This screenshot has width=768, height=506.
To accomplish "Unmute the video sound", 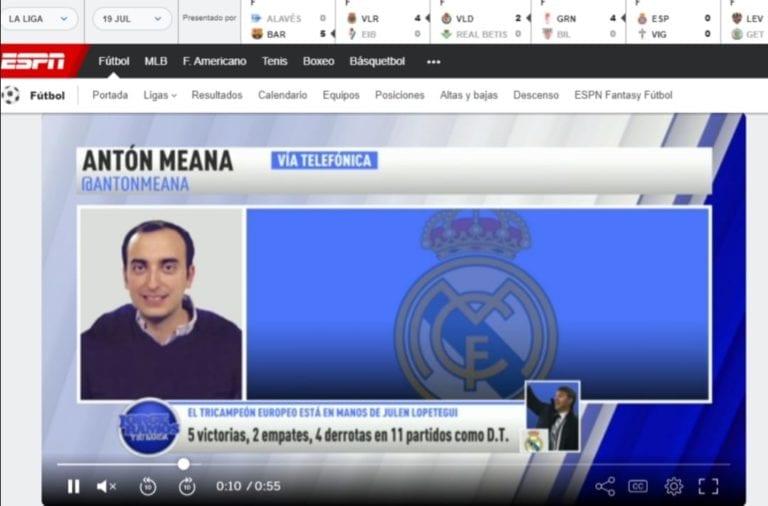I will point(106,486).
